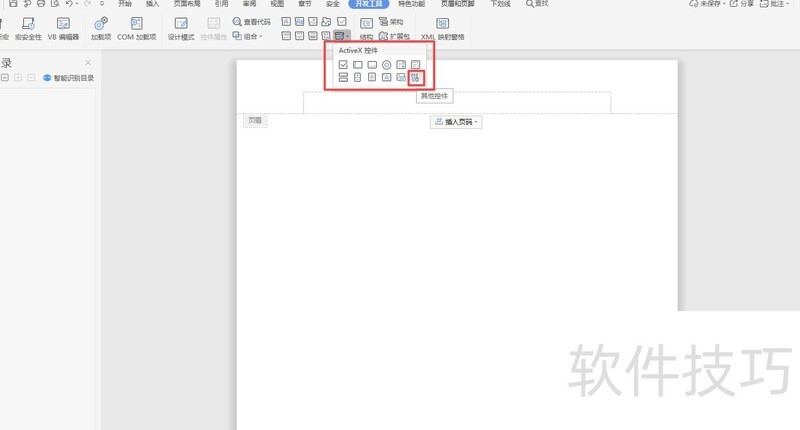Click the redo arrow
The height and width of the screenshot is (430, 800).
point(88,4)
